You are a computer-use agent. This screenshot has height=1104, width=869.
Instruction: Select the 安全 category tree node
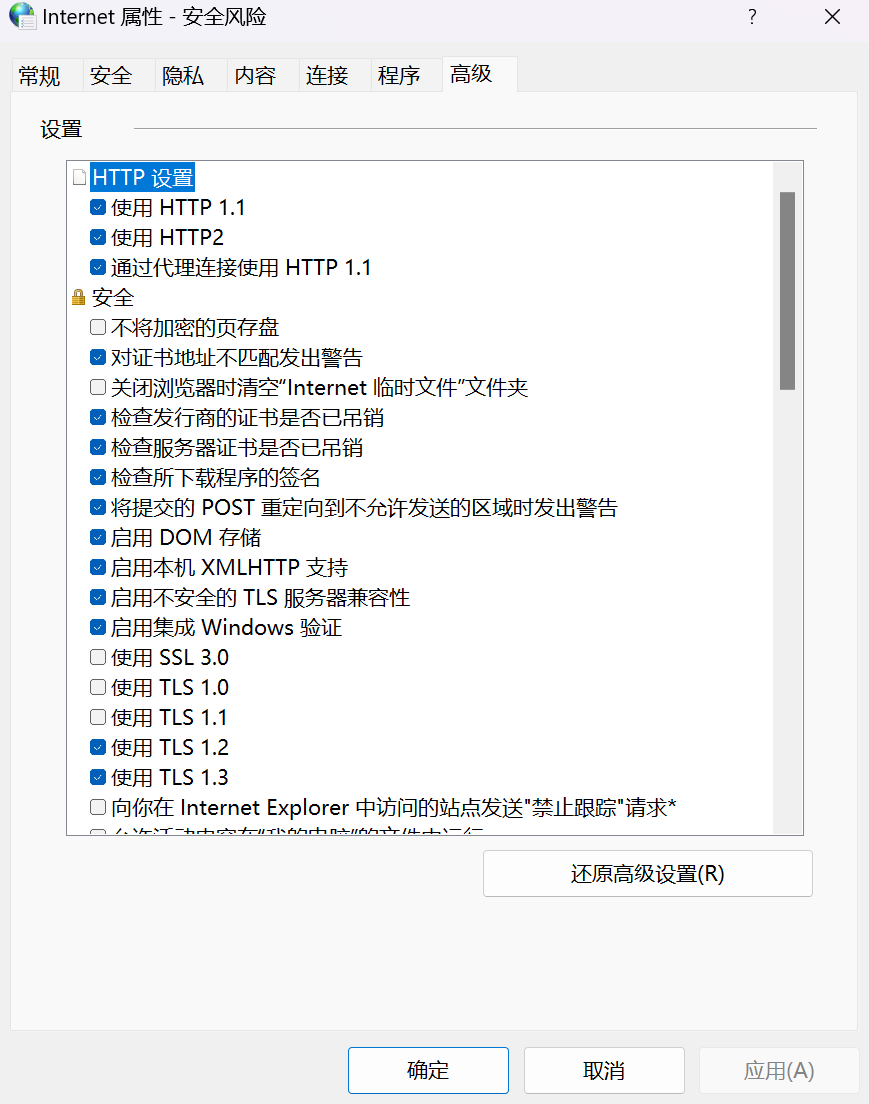[x=113, y=297]
